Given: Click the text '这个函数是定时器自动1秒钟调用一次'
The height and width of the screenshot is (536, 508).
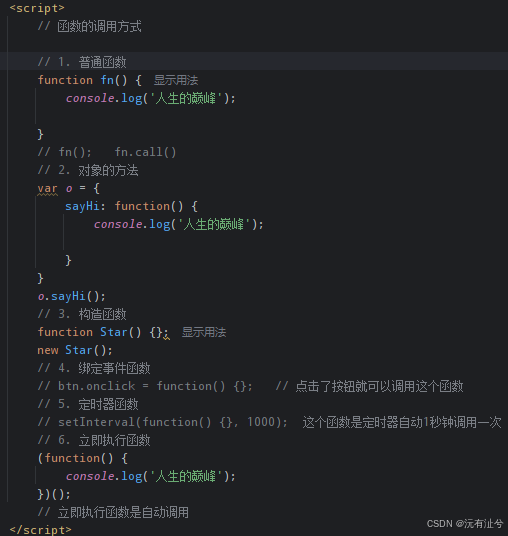Looking at the screenshot, I should (x=402, y=422).
